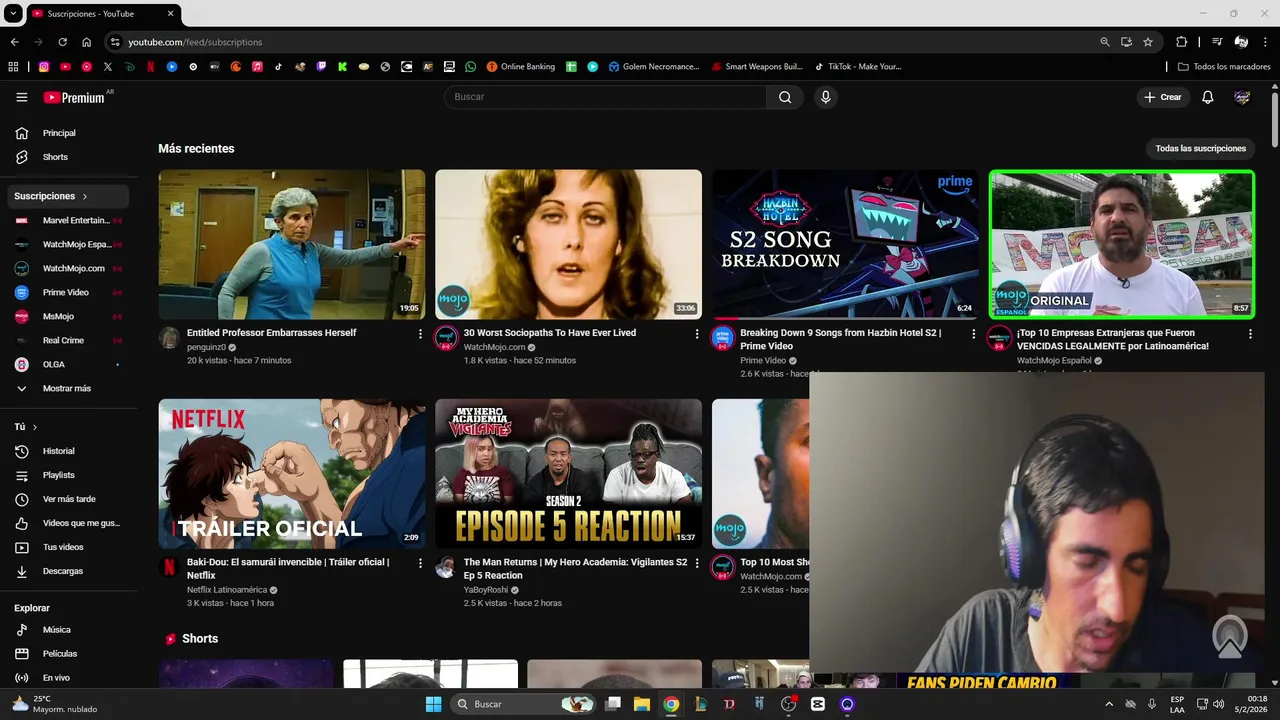Open Música under Explorar
This screenshot has height=720, width=1280.
coord(68,630)
